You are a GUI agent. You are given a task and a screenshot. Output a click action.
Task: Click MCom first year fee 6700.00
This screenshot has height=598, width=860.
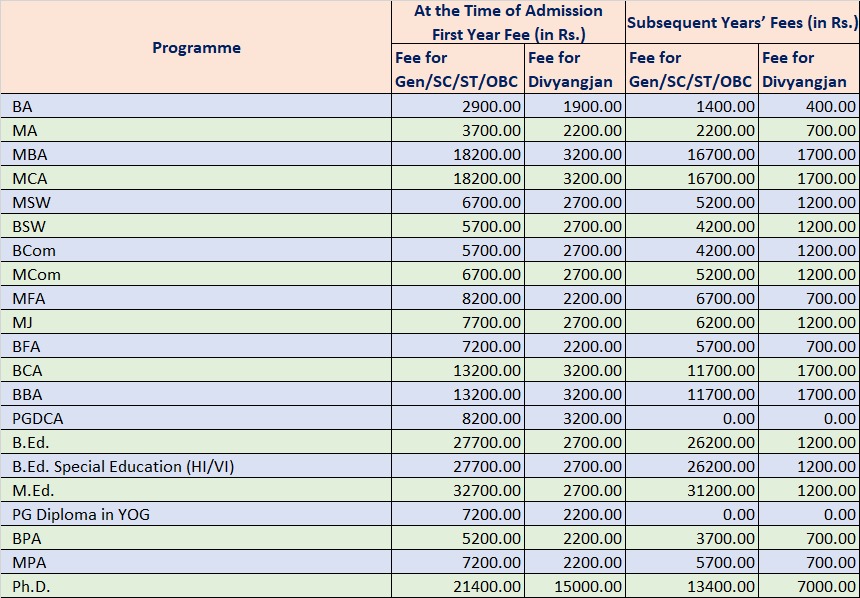458,274
